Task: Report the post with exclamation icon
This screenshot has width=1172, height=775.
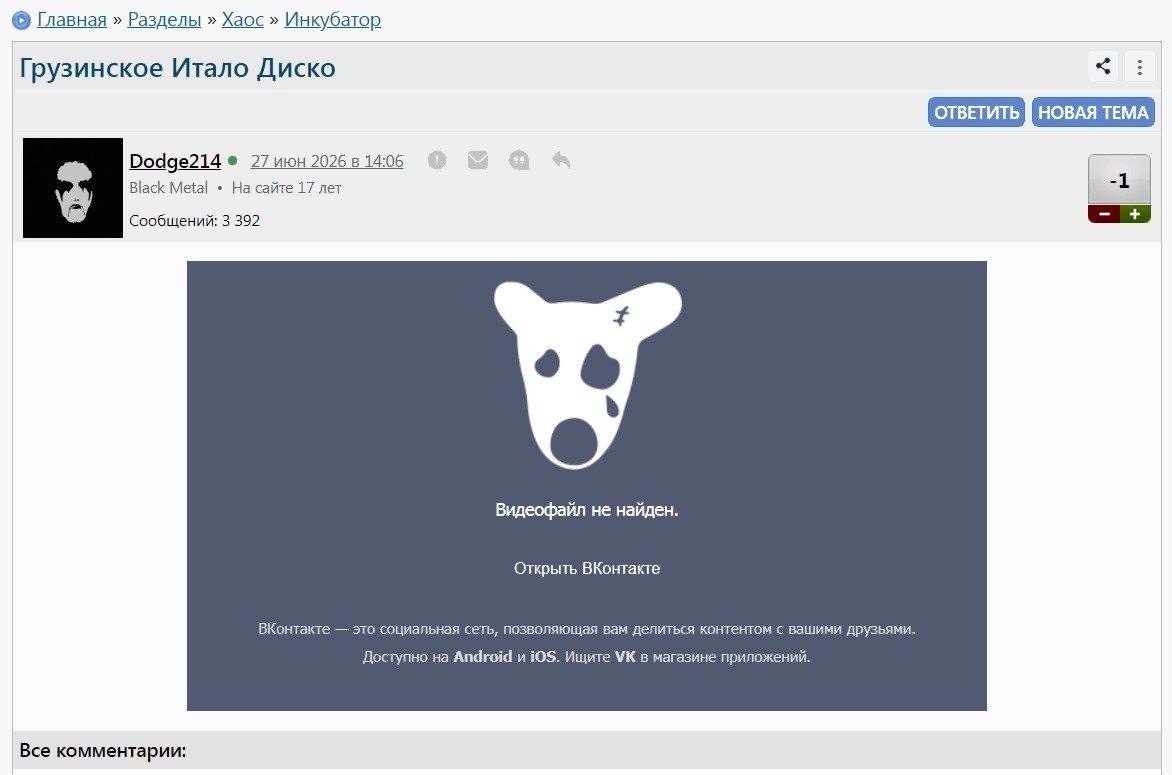Action: click(437, 160)
